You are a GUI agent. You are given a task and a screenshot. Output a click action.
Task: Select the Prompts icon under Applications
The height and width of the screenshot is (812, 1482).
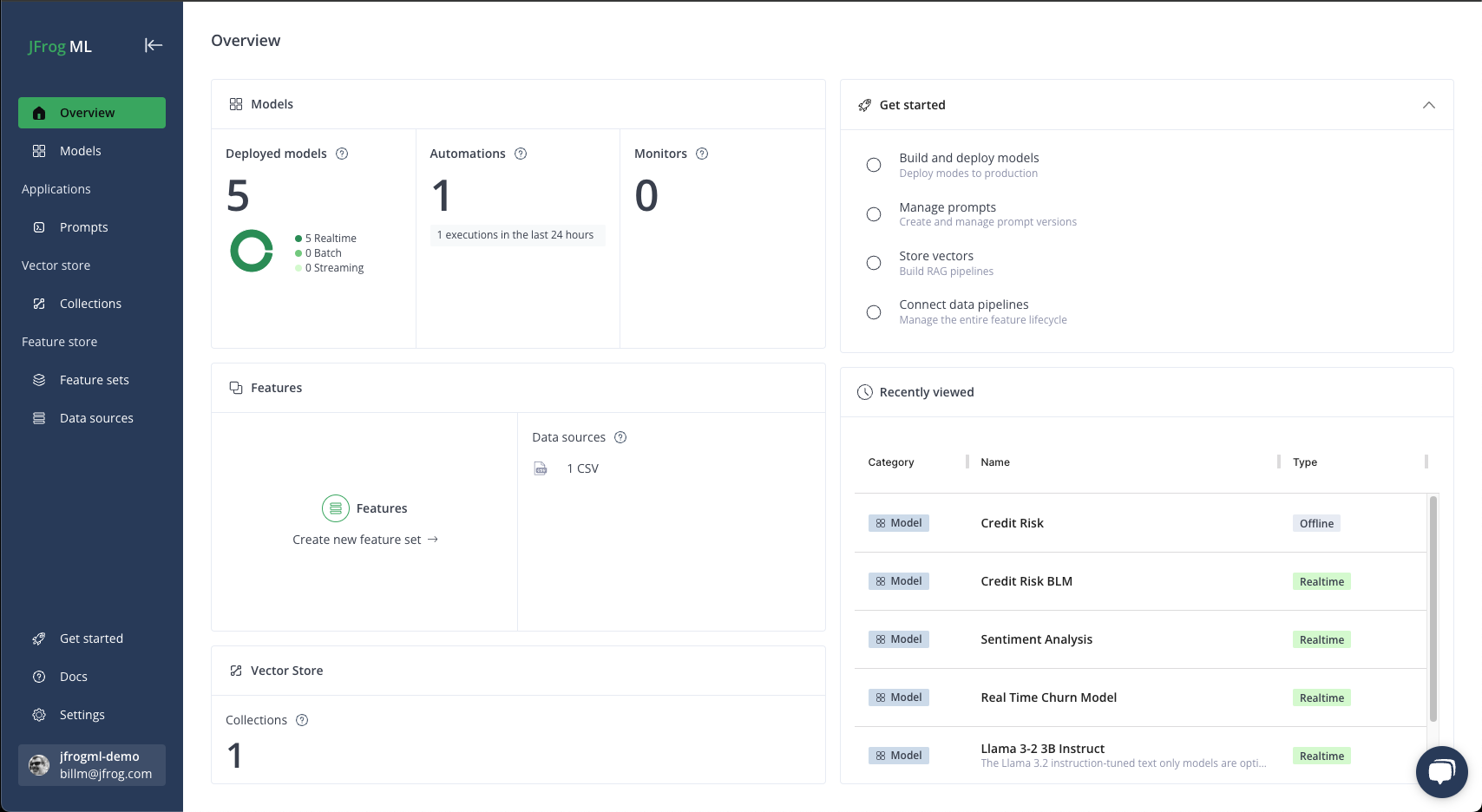(38, 226)
